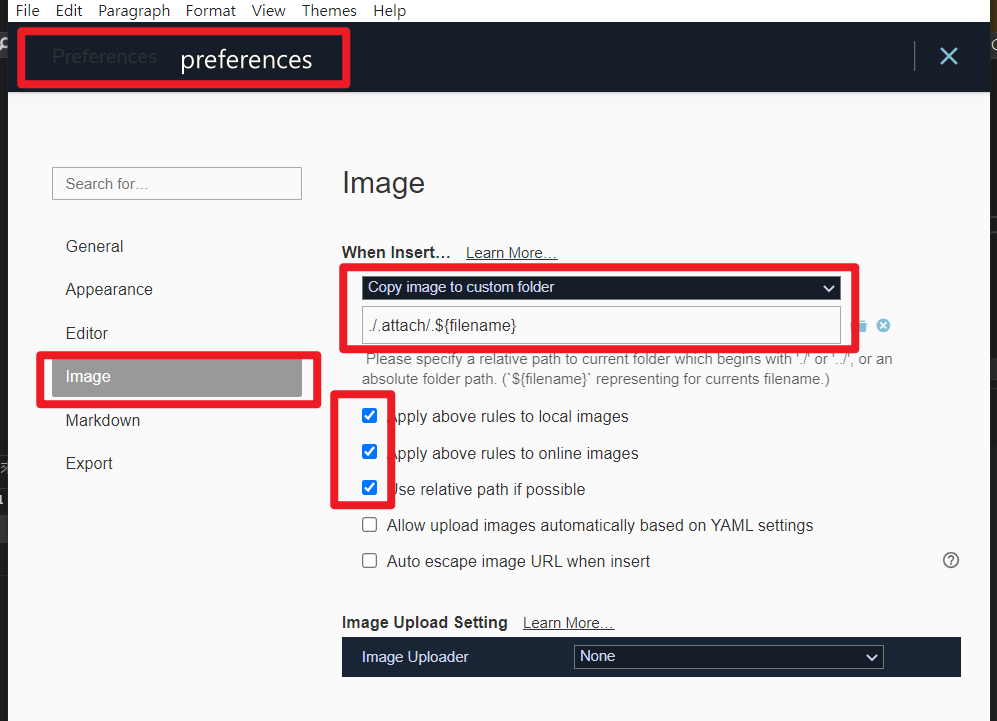This screenshot has width=997, height=721.
Task: Enable Allow upload images automatically based on YAML
Action: point(370,525)
